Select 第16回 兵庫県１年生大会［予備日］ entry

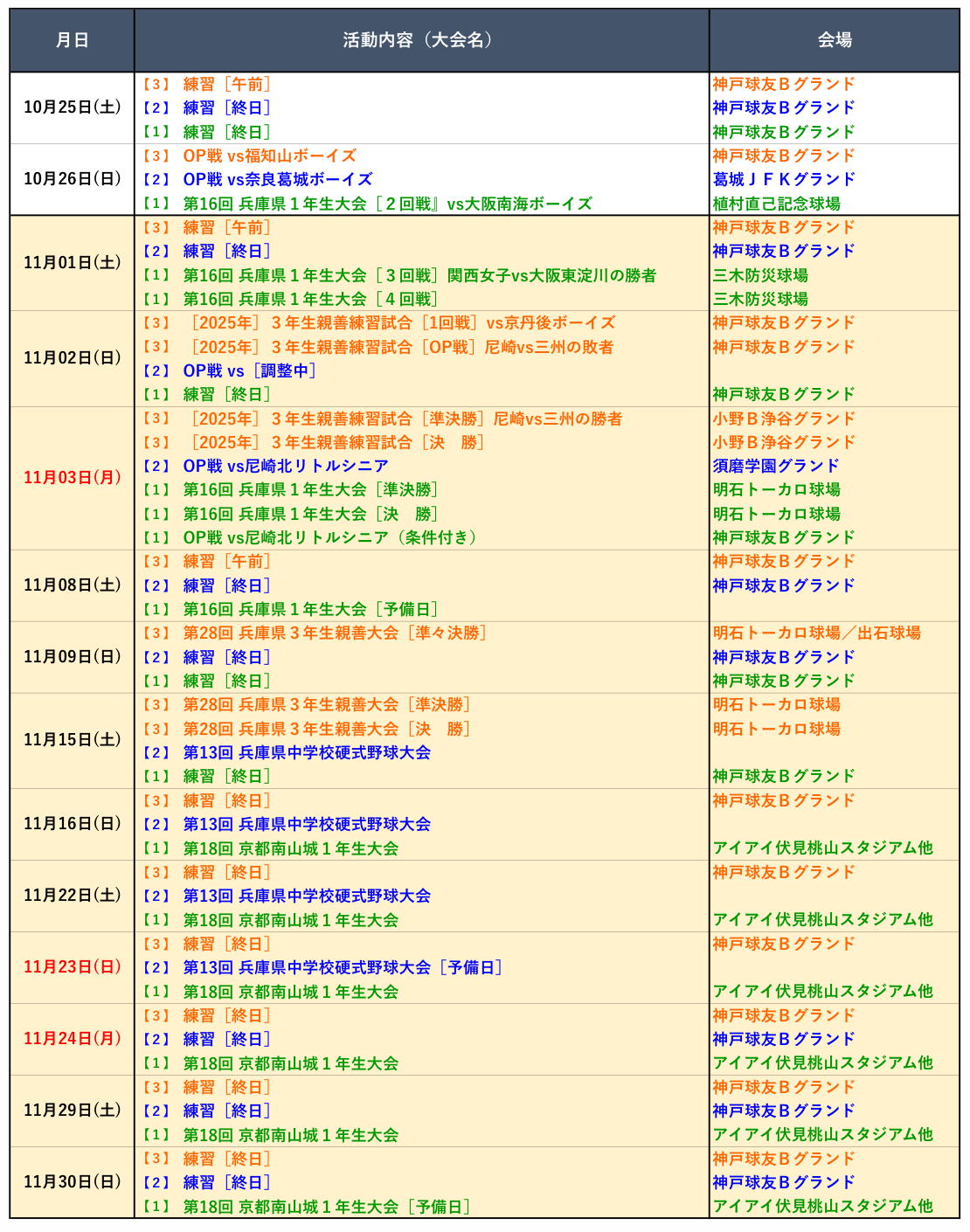tap(310, 609)
